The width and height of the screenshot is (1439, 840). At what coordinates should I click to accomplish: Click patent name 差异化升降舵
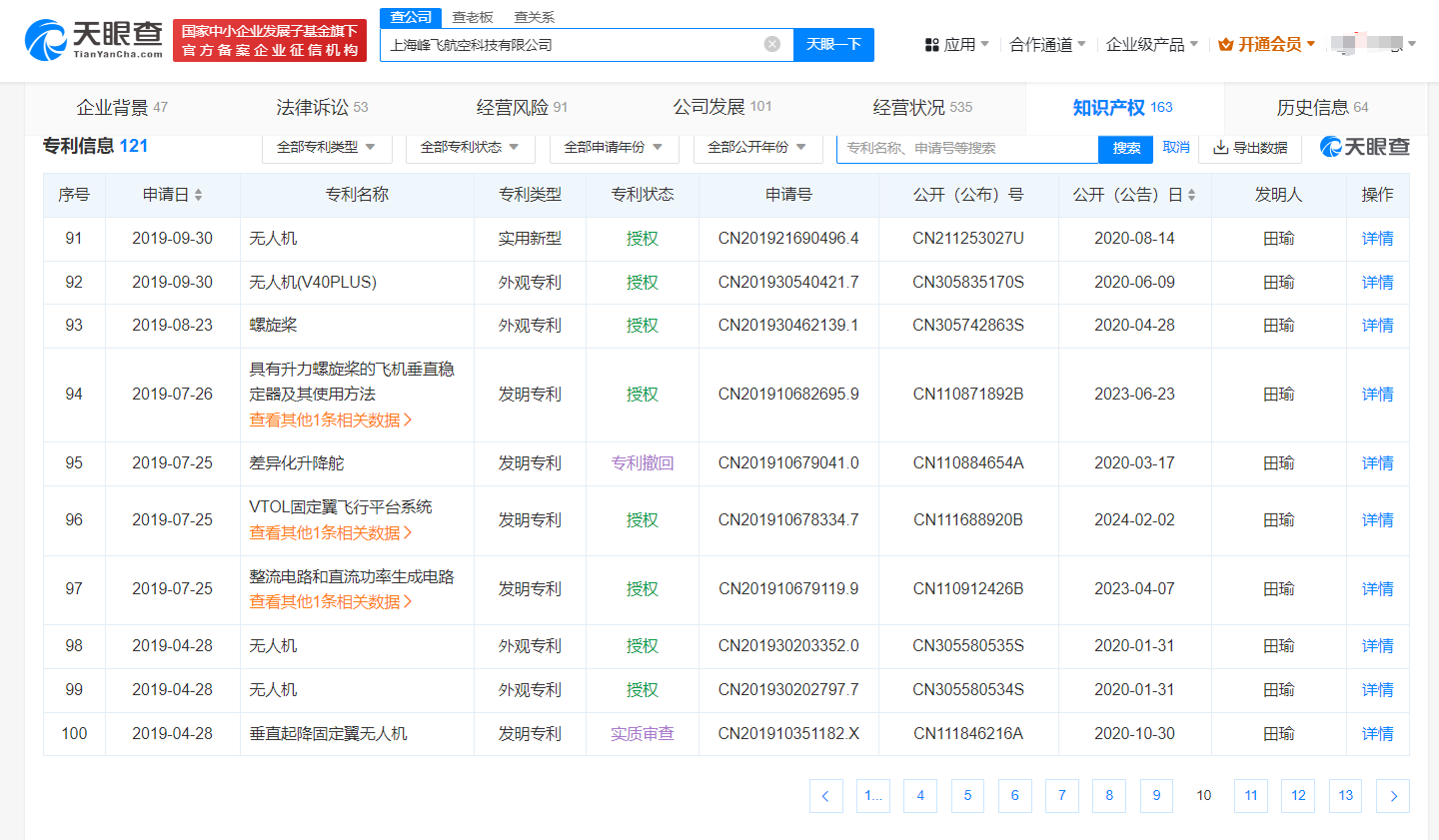point(297,463)
